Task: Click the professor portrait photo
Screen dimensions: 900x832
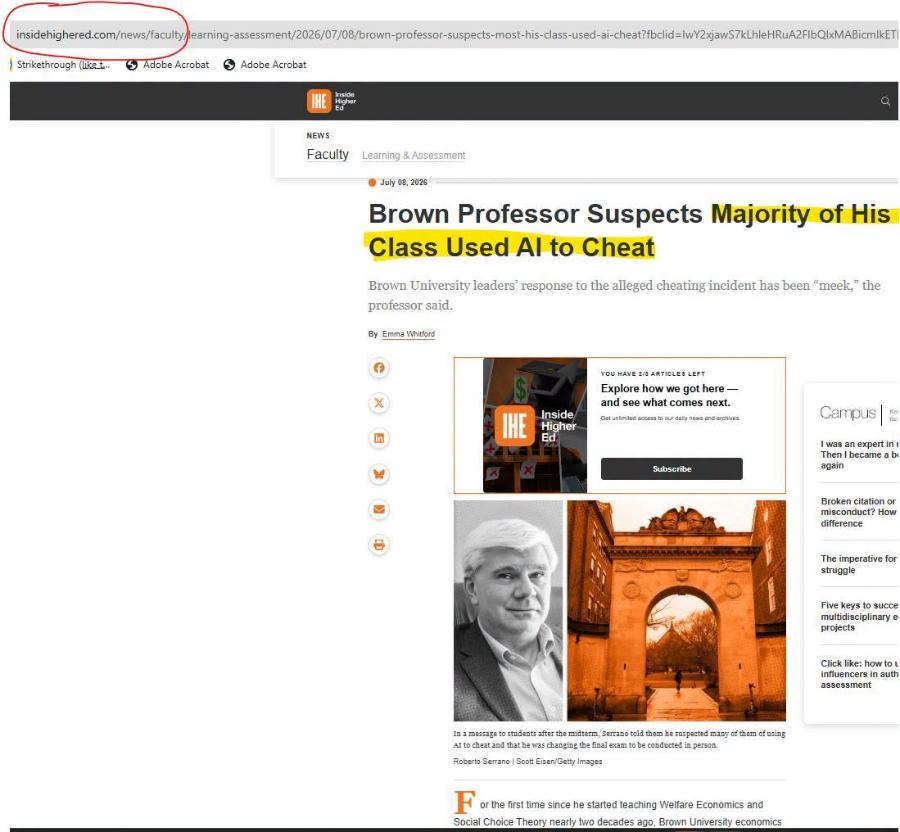Action: (508, 611)
